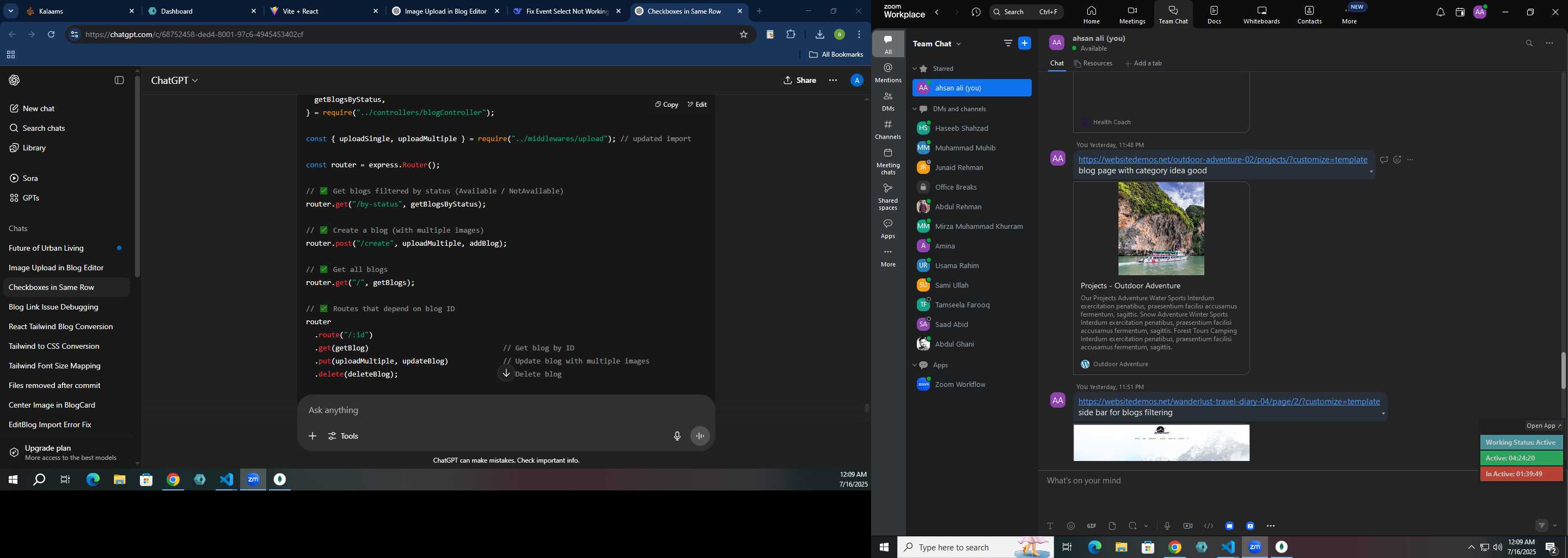The image size is (1568, 558).
Task: Open Chrome extensions menu
Action: tap(791, 35)
